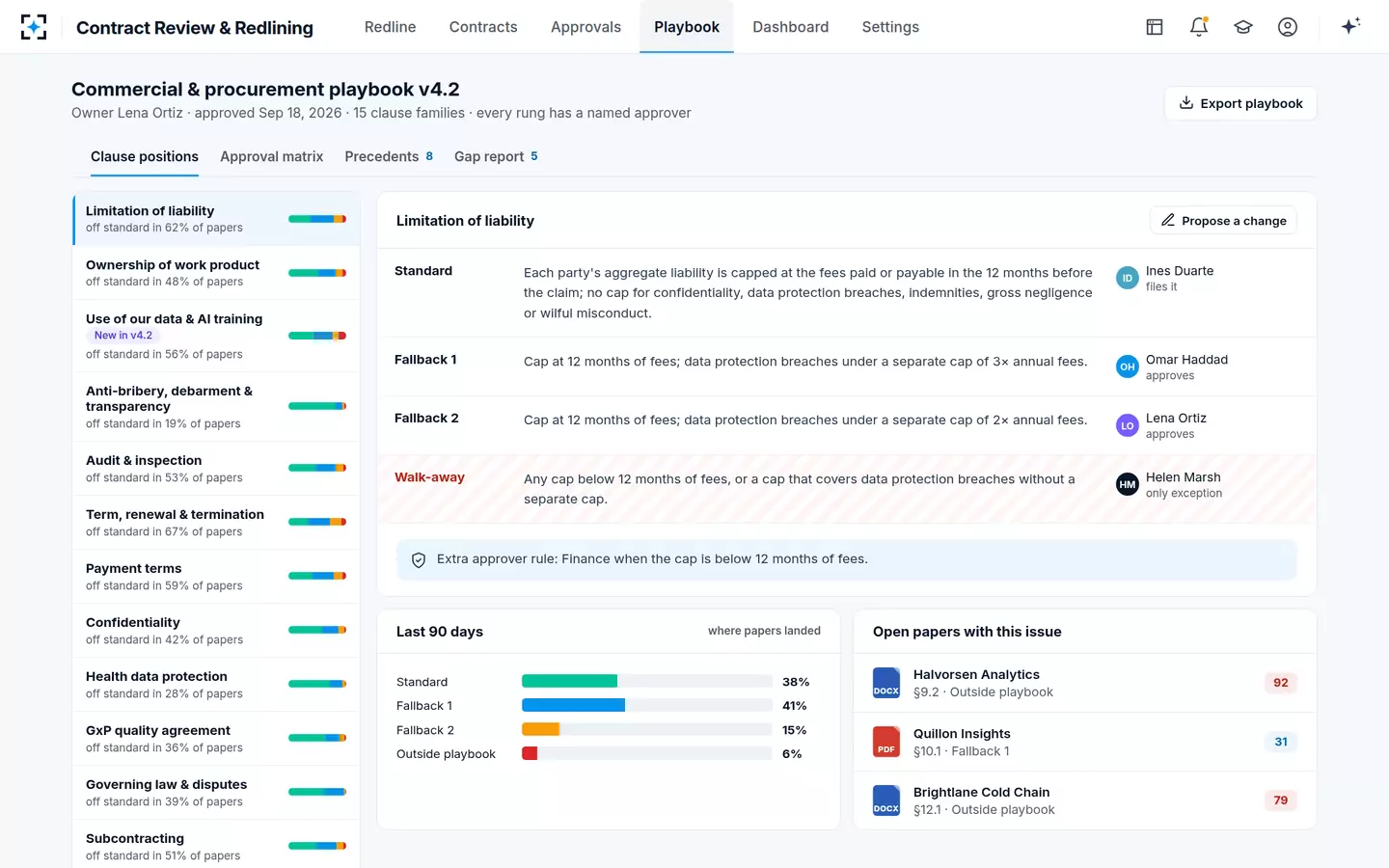The image size is (1389, 868).
Task: Click the Fallback 1 41% progress bar
Action: click(646, 706)
